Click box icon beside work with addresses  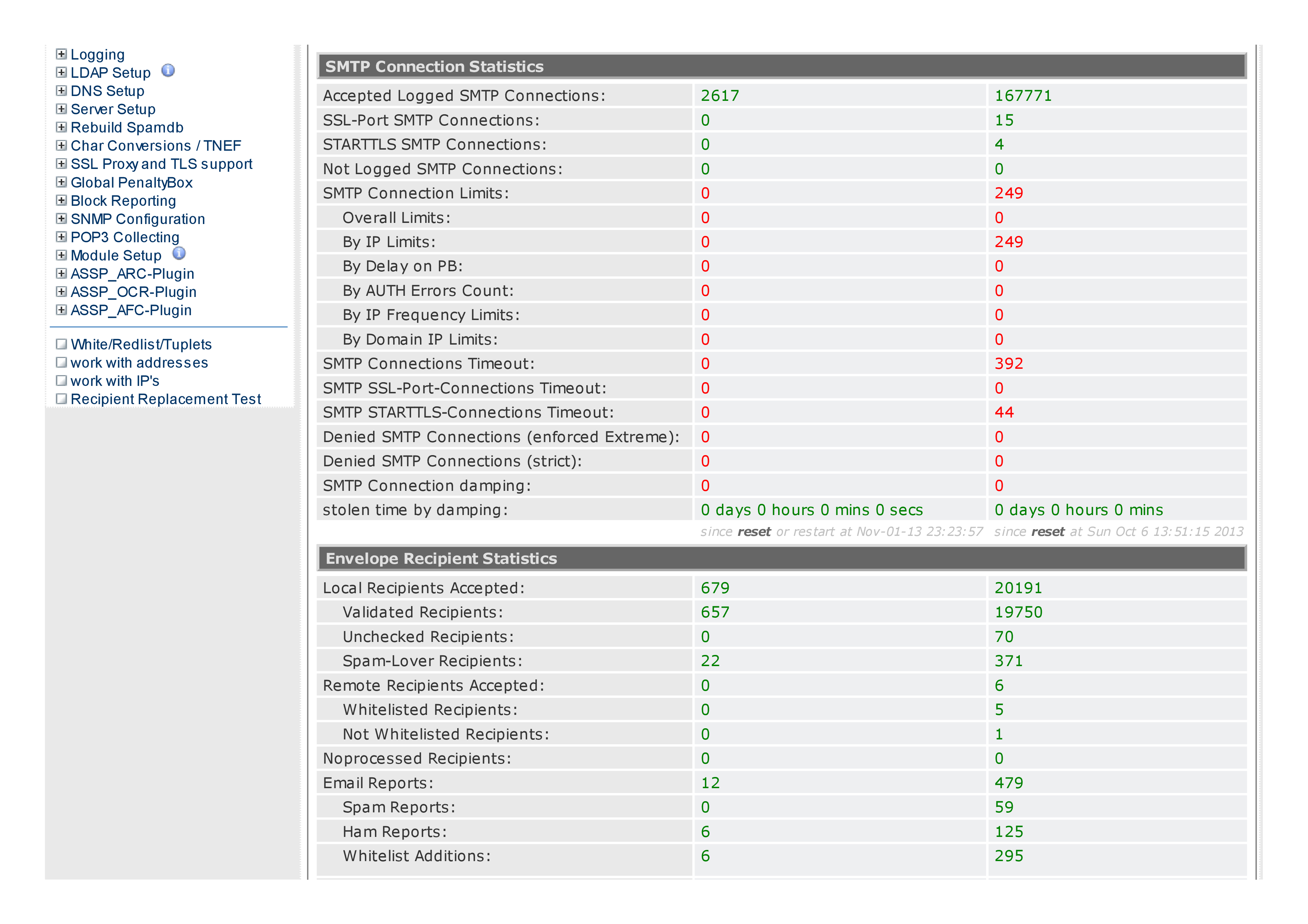[61, 362]
